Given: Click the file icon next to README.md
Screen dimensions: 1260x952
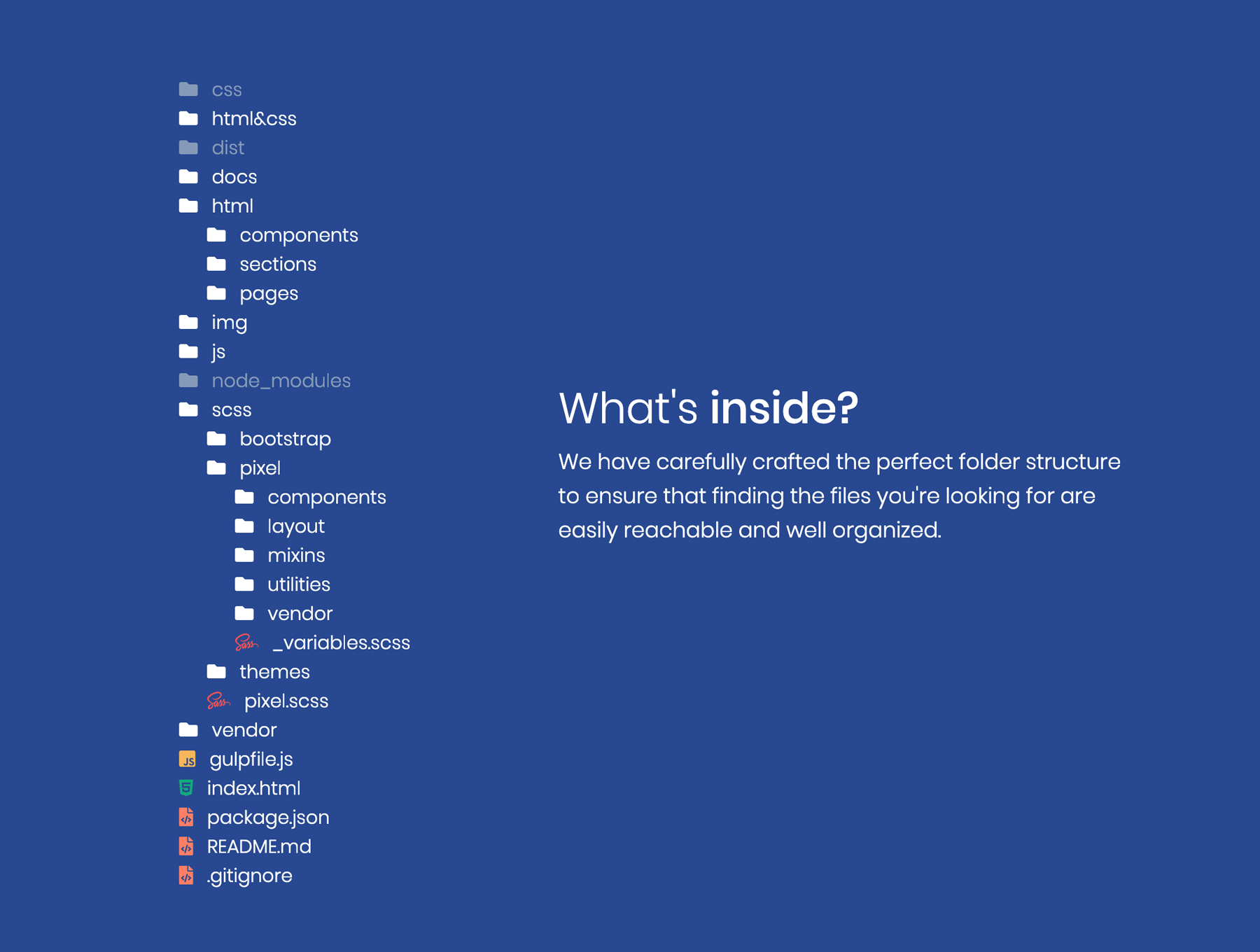Looking at the screenshot, I should point(186,846).
